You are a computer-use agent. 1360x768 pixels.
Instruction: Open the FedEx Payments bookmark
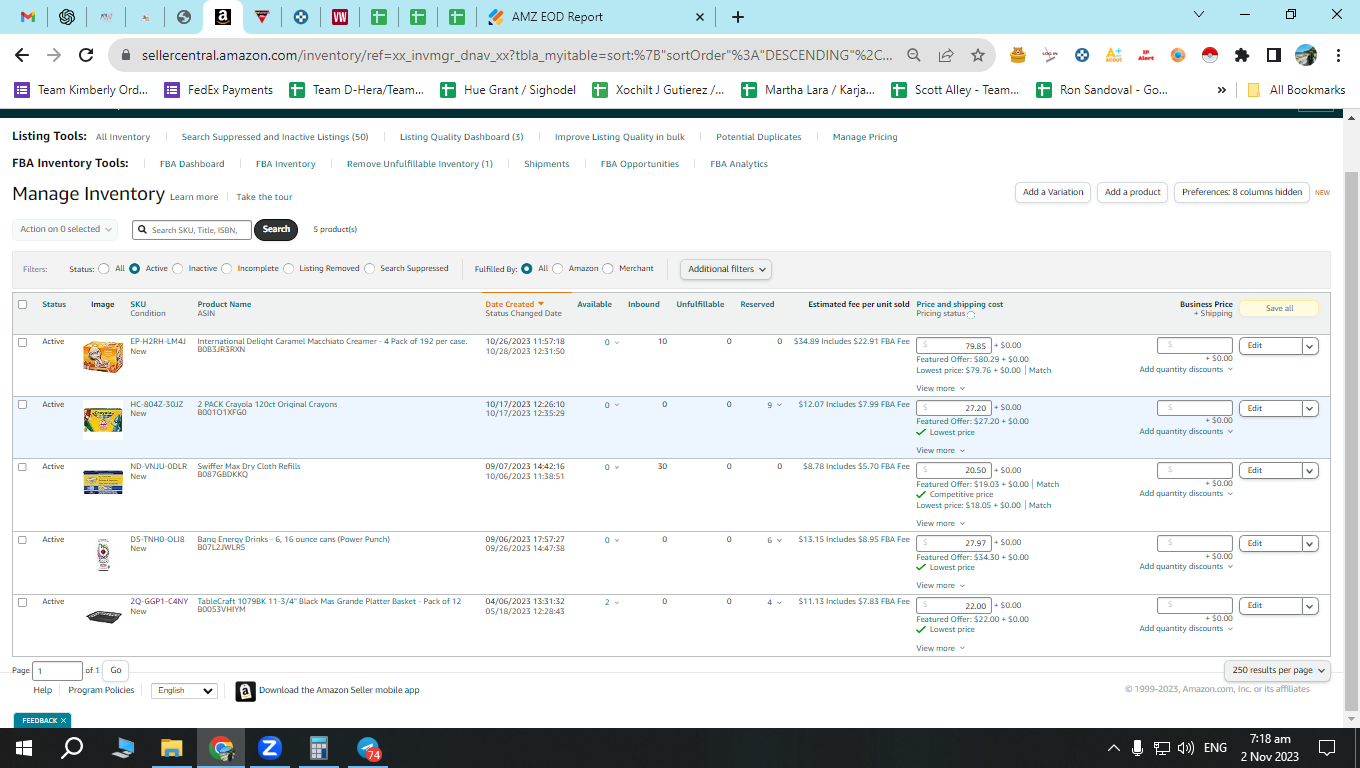coord(219,90)
